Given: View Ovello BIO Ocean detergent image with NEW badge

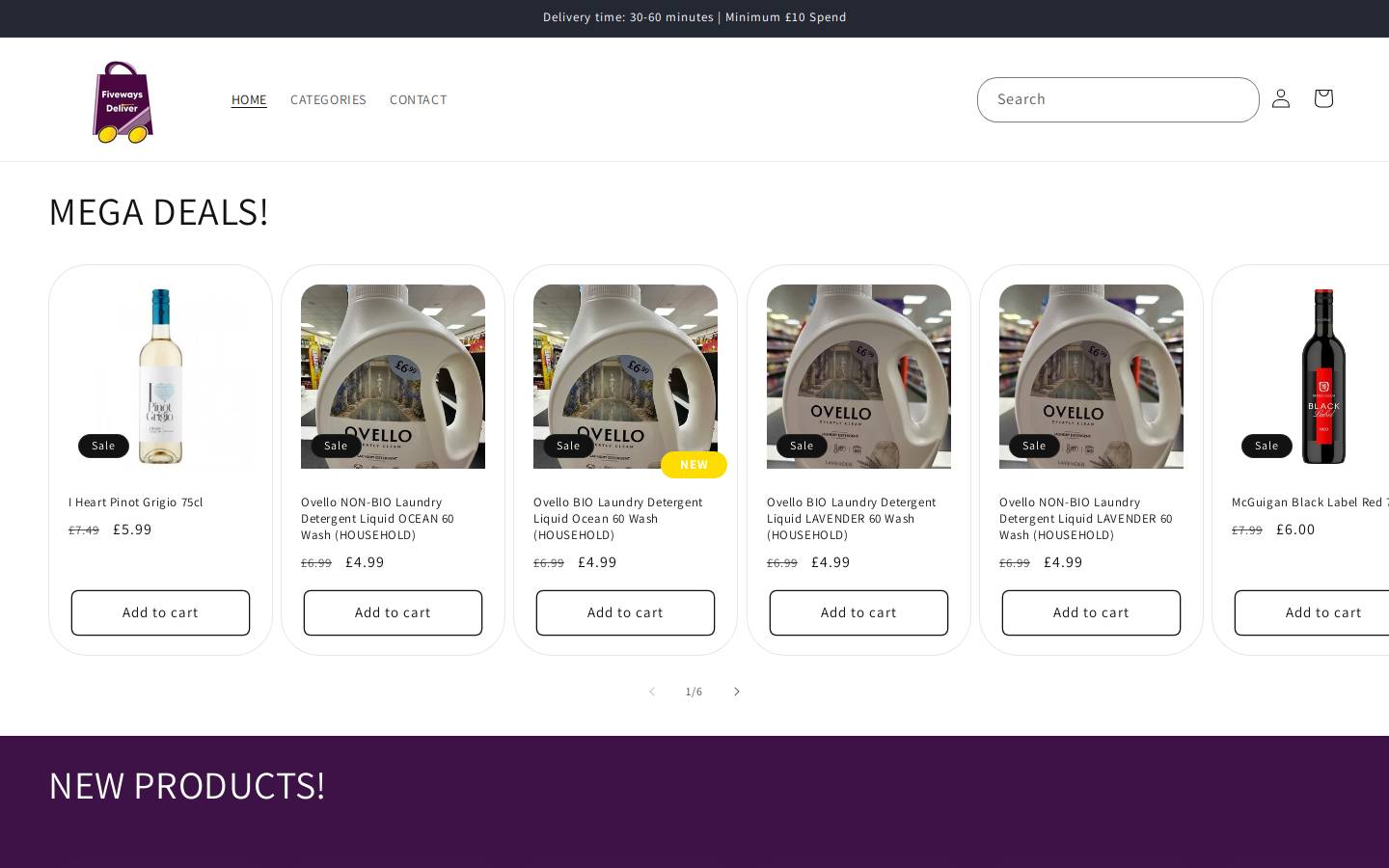Looking at the screenshot, I should [x=625, y=376].
